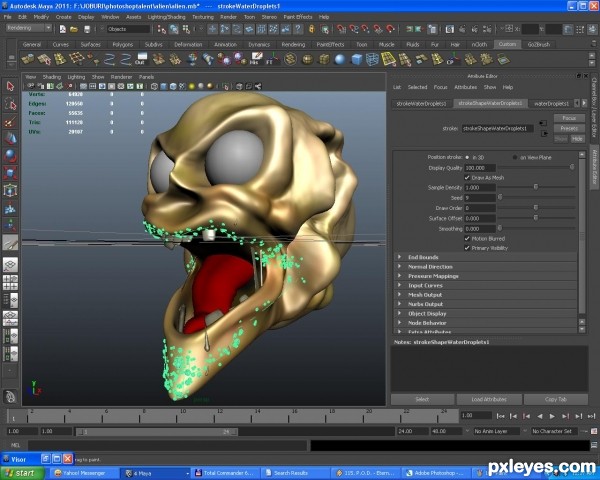Image resolution: width=600 pixels, height=480 pixels.
Task: Activate the Rotate tool in the toolbox
Action: click(x=10, y=156)
